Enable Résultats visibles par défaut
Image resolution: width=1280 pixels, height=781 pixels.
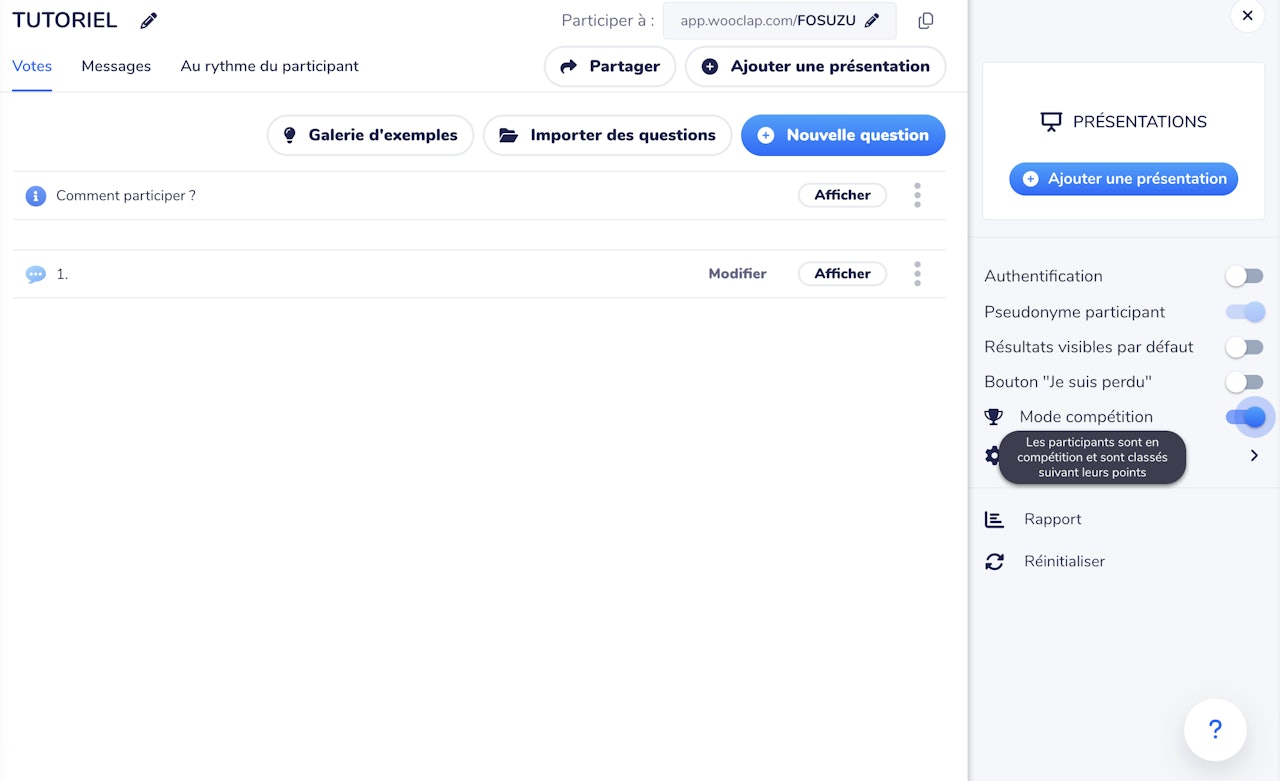click(1244, 346)
